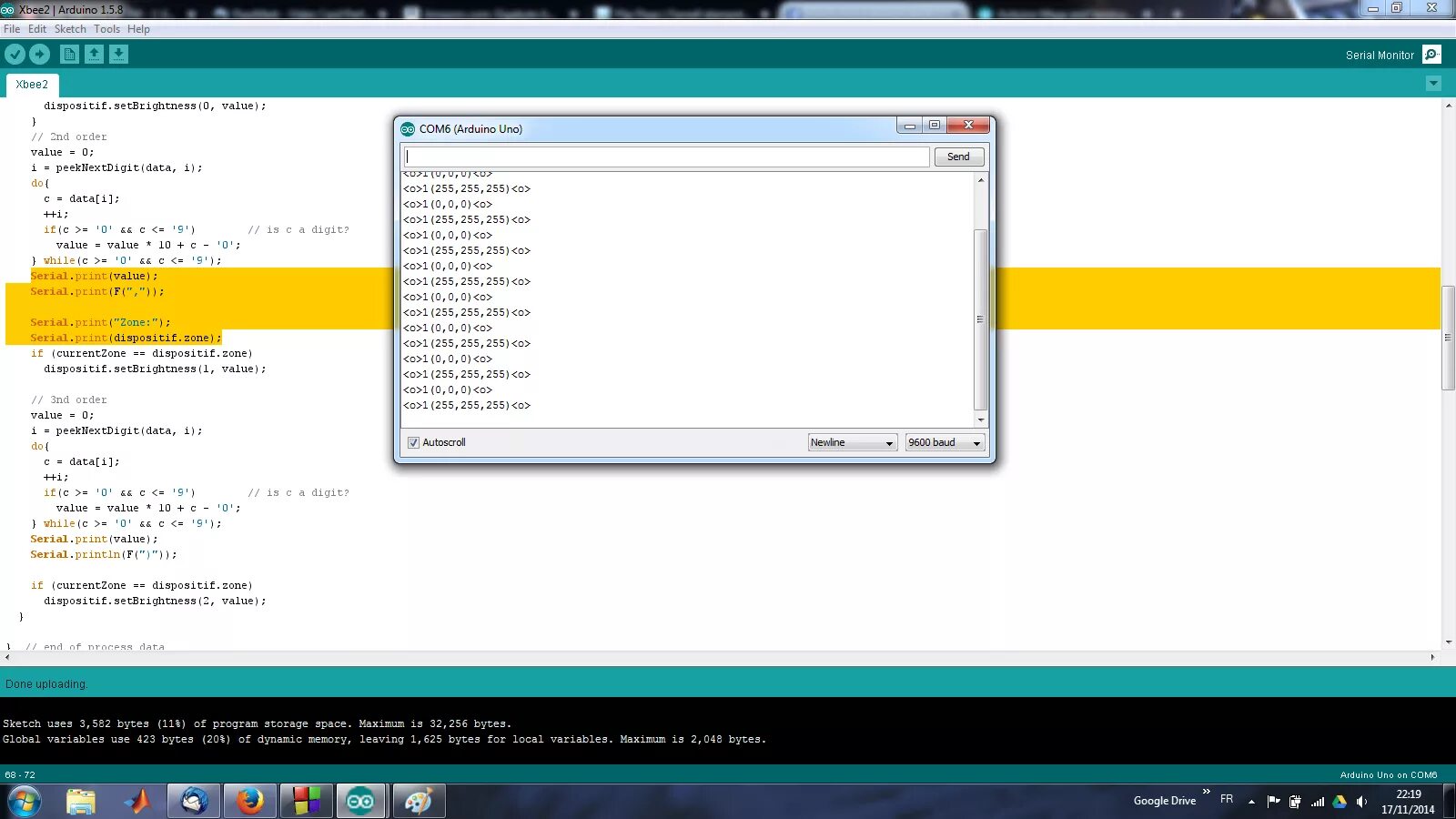Create a new sketch with the New icon

click(x=69, y=55)
